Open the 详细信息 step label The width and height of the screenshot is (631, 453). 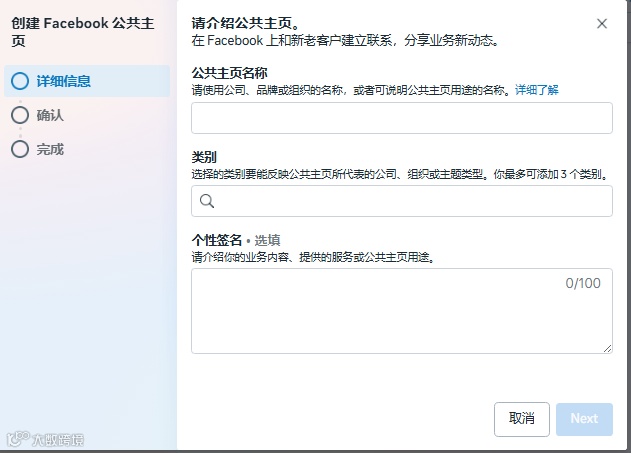click(x=64, y=81)
